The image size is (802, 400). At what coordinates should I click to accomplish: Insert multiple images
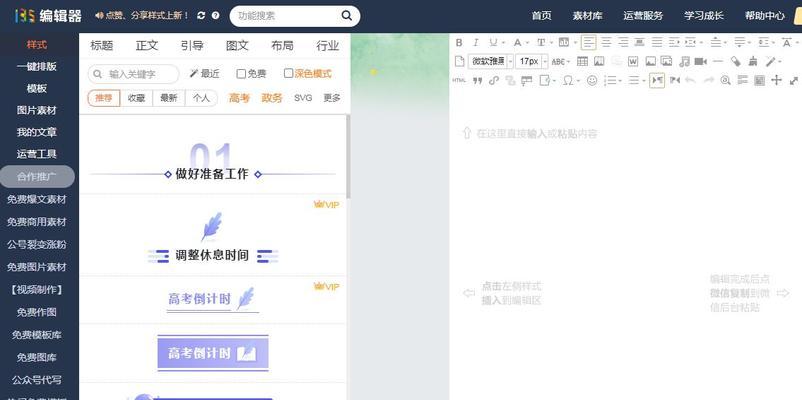coord(666,61)
